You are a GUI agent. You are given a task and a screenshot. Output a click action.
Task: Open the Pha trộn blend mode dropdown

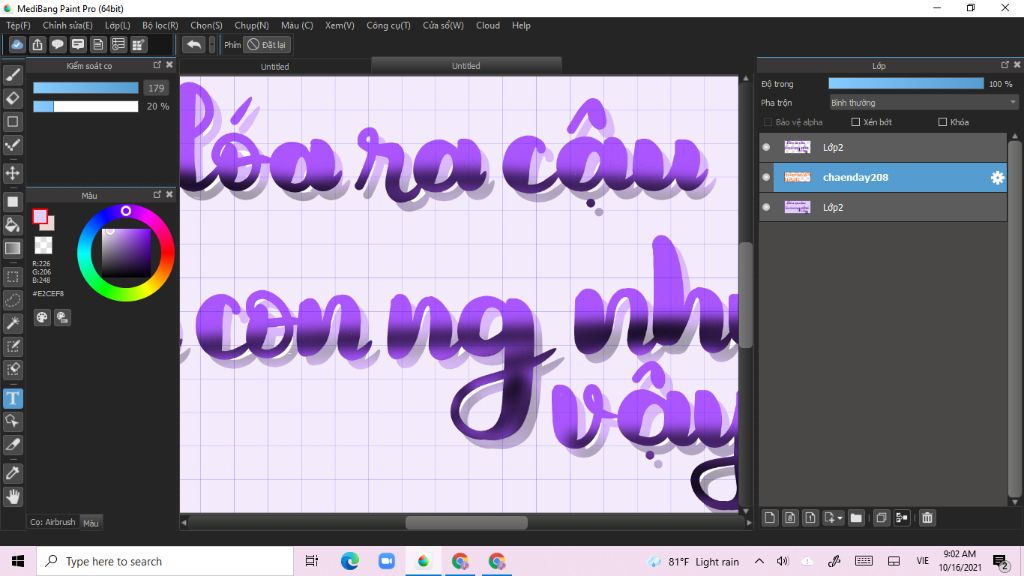pyautogui.click(x=923, y=103)
